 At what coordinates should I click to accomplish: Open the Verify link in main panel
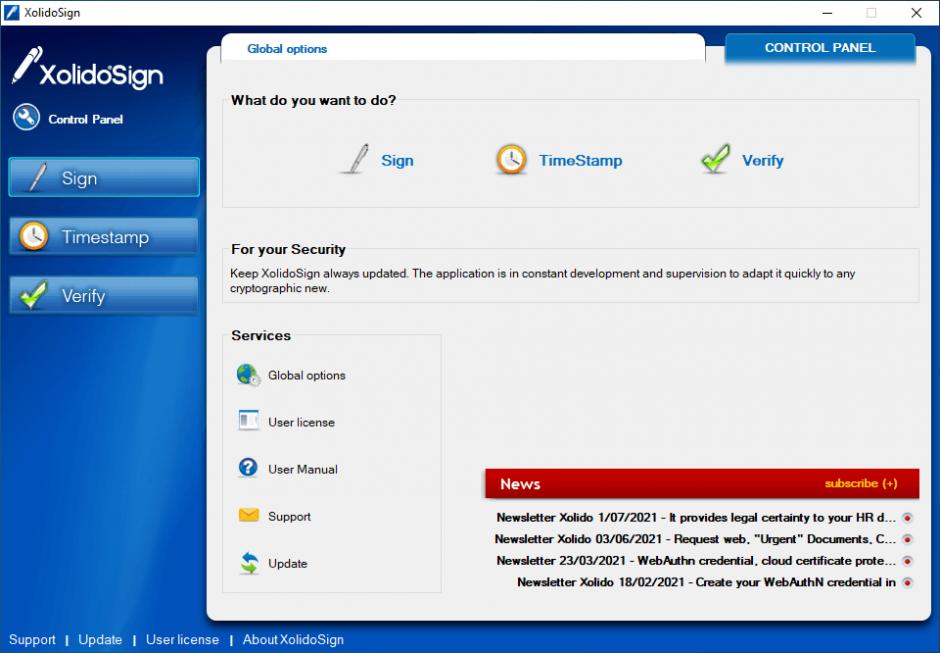[763, 161]
